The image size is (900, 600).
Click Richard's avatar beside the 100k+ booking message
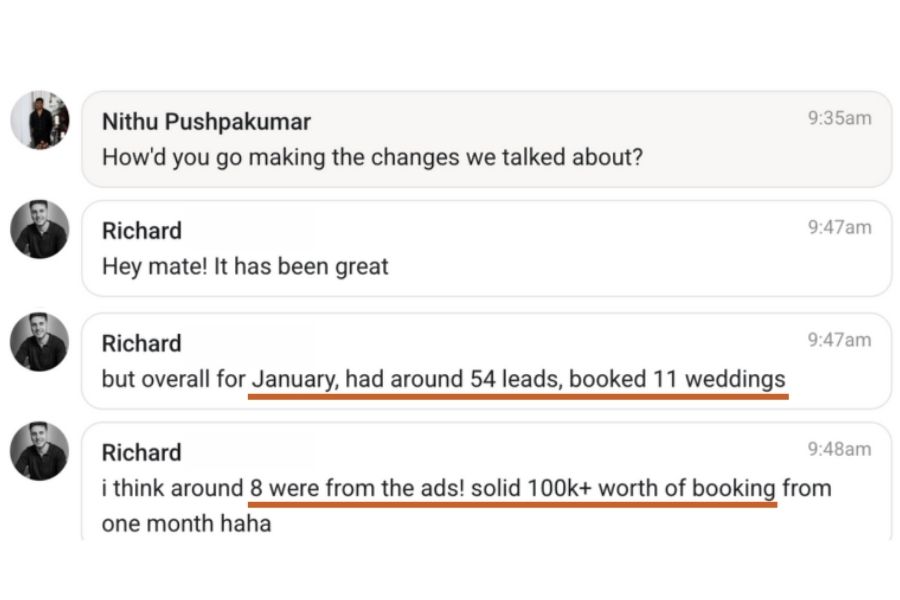click(x=40, y=451)
